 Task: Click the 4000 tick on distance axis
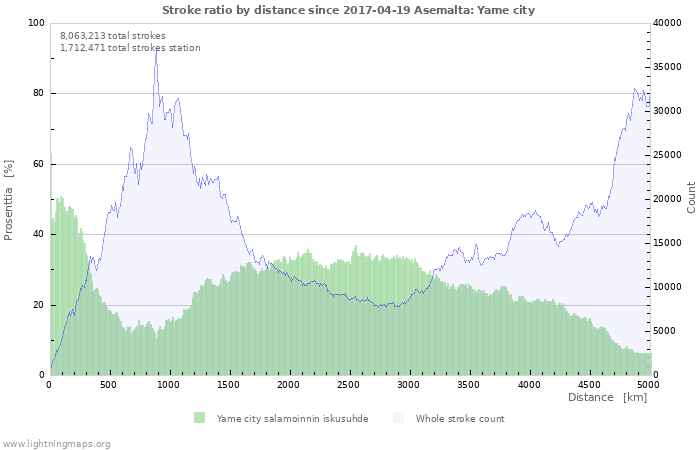click(529, 384)
